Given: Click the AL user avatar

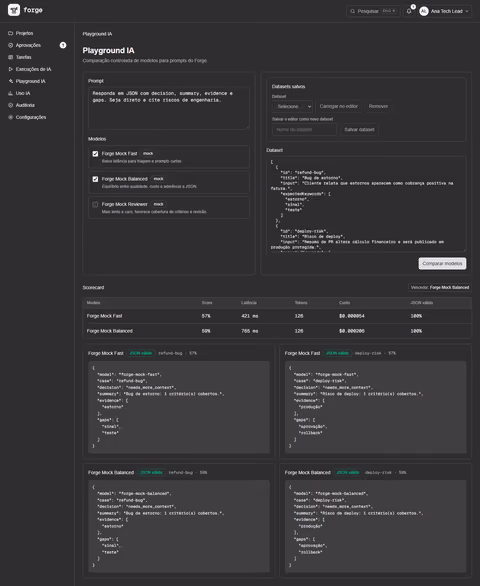Looking at the screenshot, I should pos(424,11).
